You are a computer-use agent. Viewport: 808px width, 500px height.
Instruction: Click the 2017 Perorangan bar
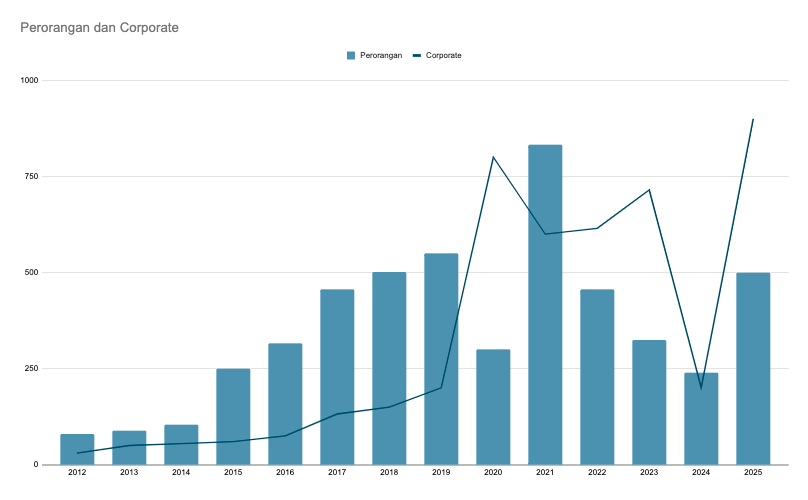pyautogui.click(x=337, y=376)
